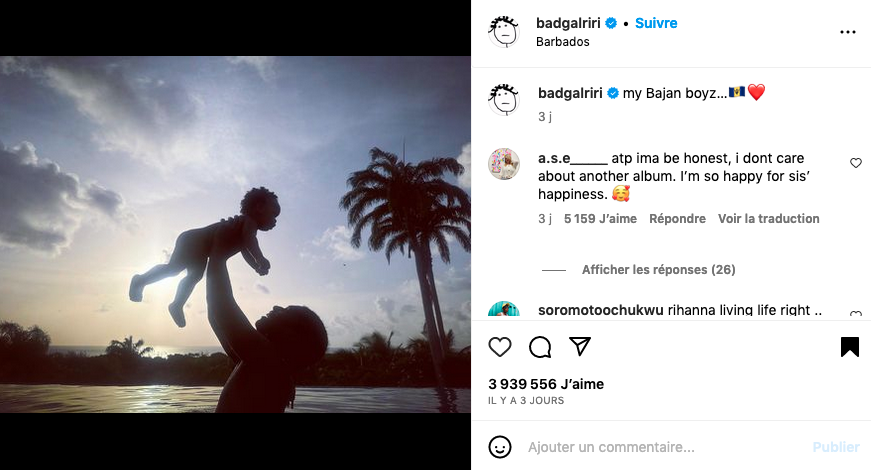Open the comment bubble icon
The image size is (871, 470).
540,347
